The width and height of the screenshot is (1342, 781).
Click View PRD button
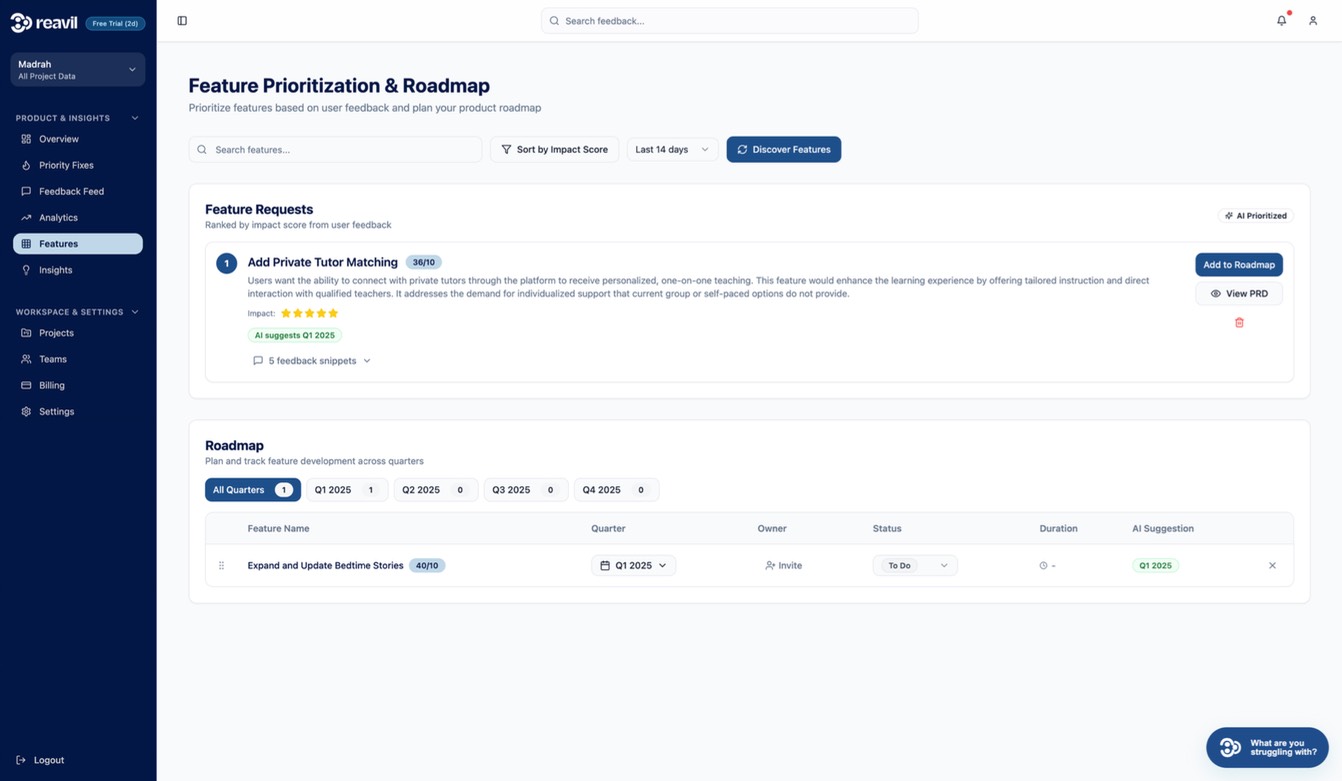coord(1239,294)
